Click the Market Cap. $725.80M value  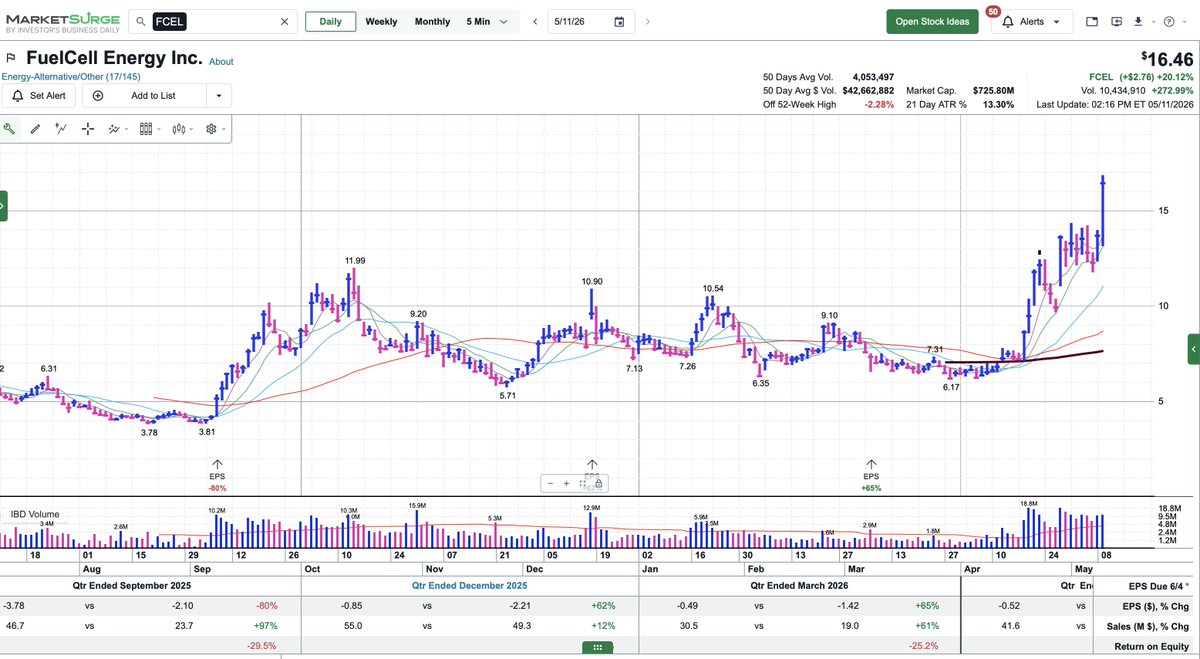coord(993,90)
